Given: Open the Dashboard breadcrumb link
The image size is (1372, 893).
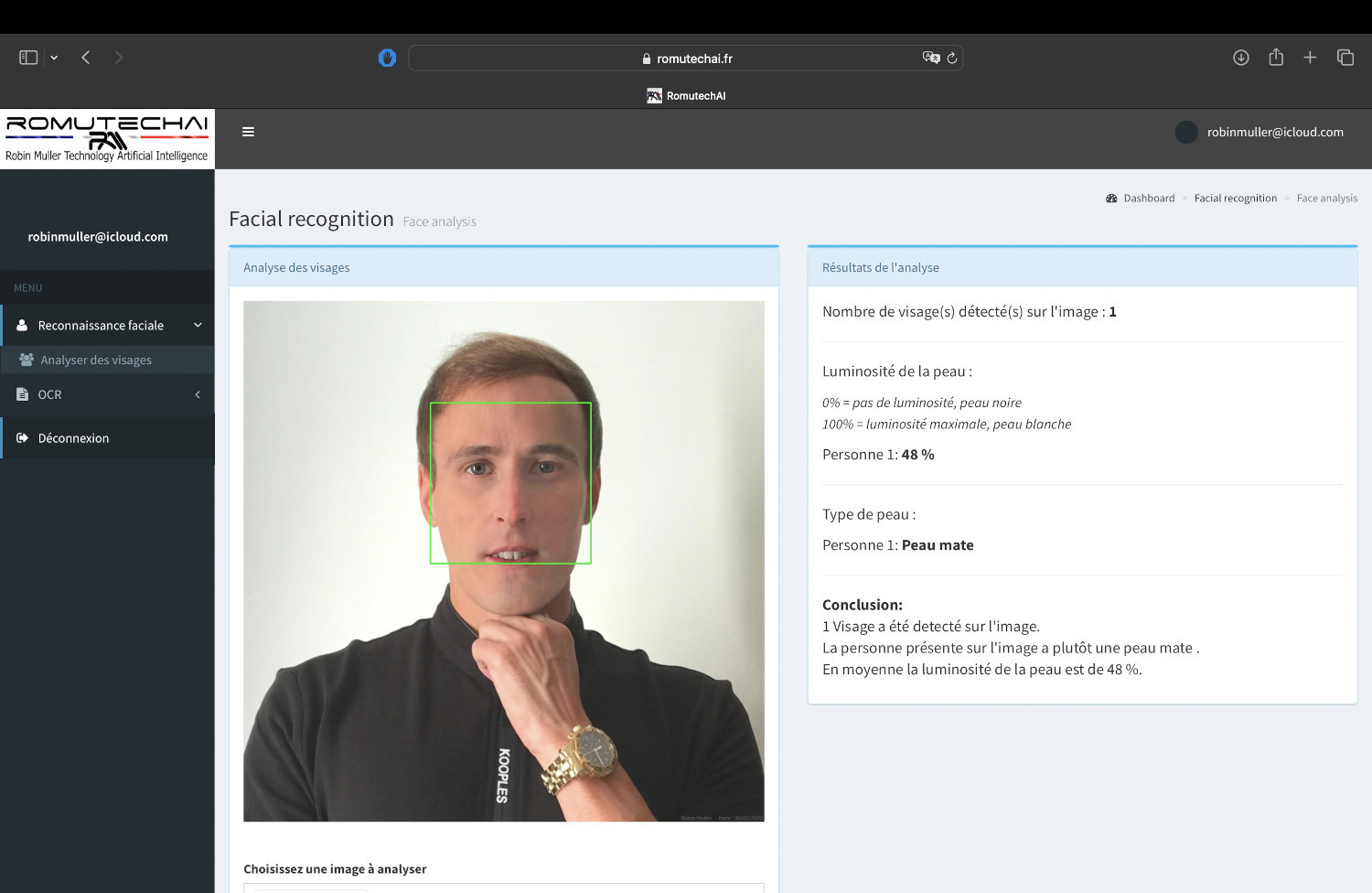Looking at the screenshot, I should pyautogui.click(x=1148, y=198).
